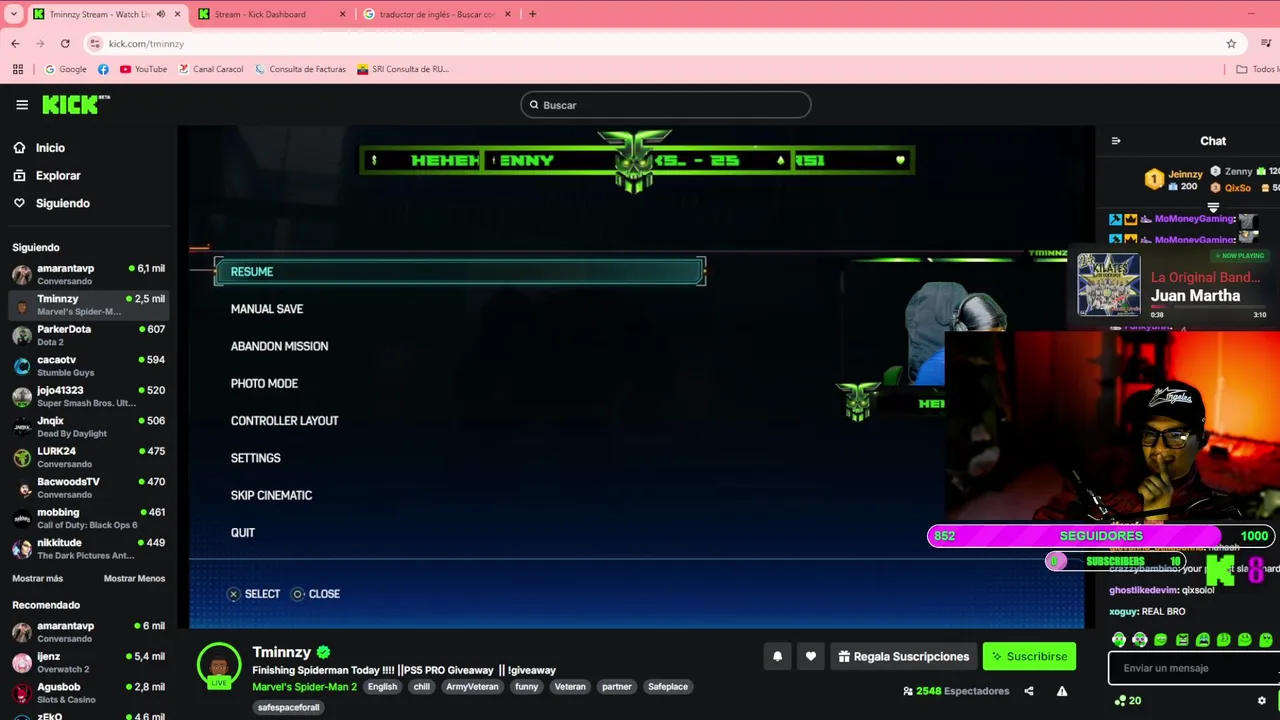Screen dimensions: 1280x720
Task: Click the channel points 20 icon
Action: 1127,701
